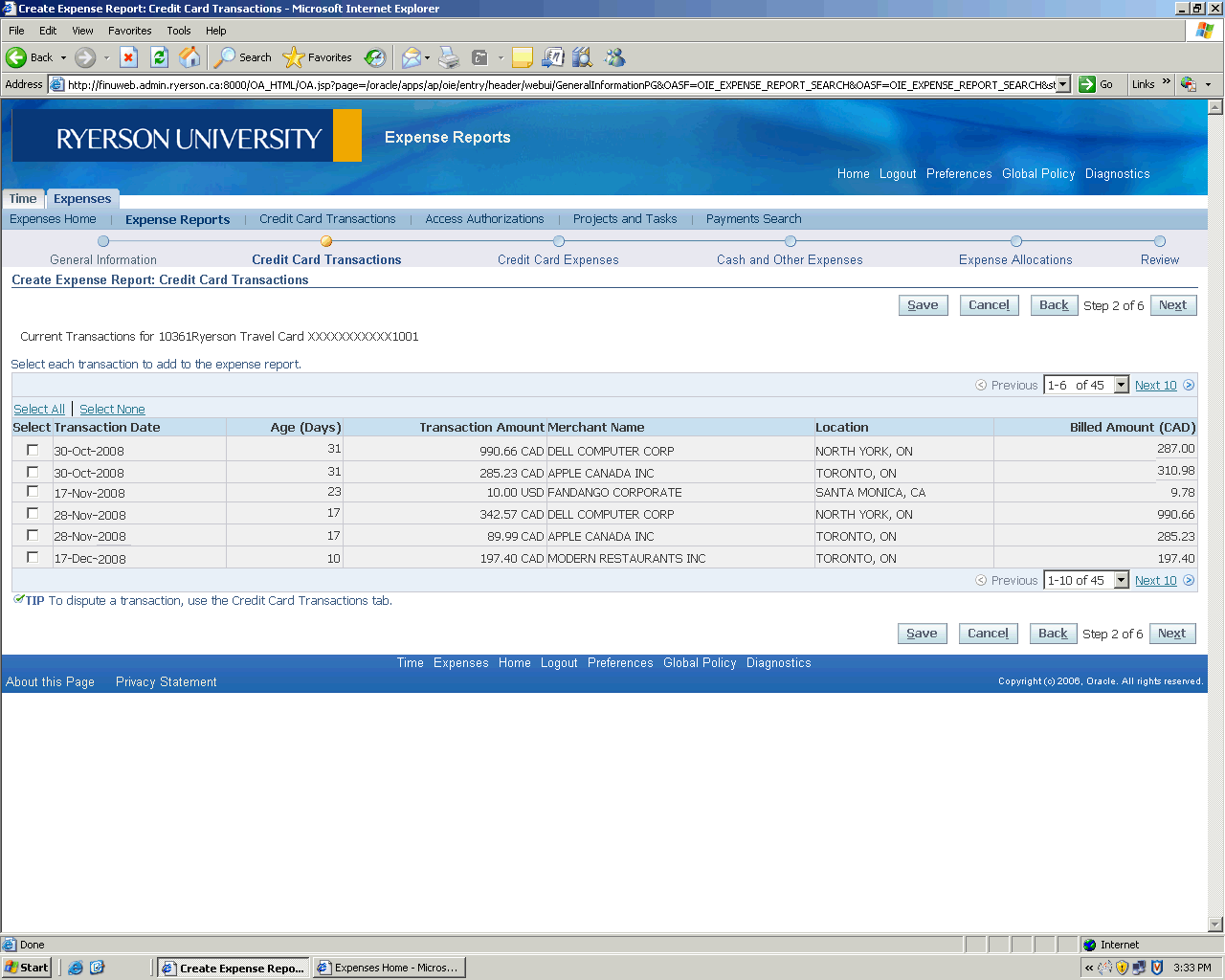
Task: Click the Print toolbar icon
Action: (x=449, y=57)
